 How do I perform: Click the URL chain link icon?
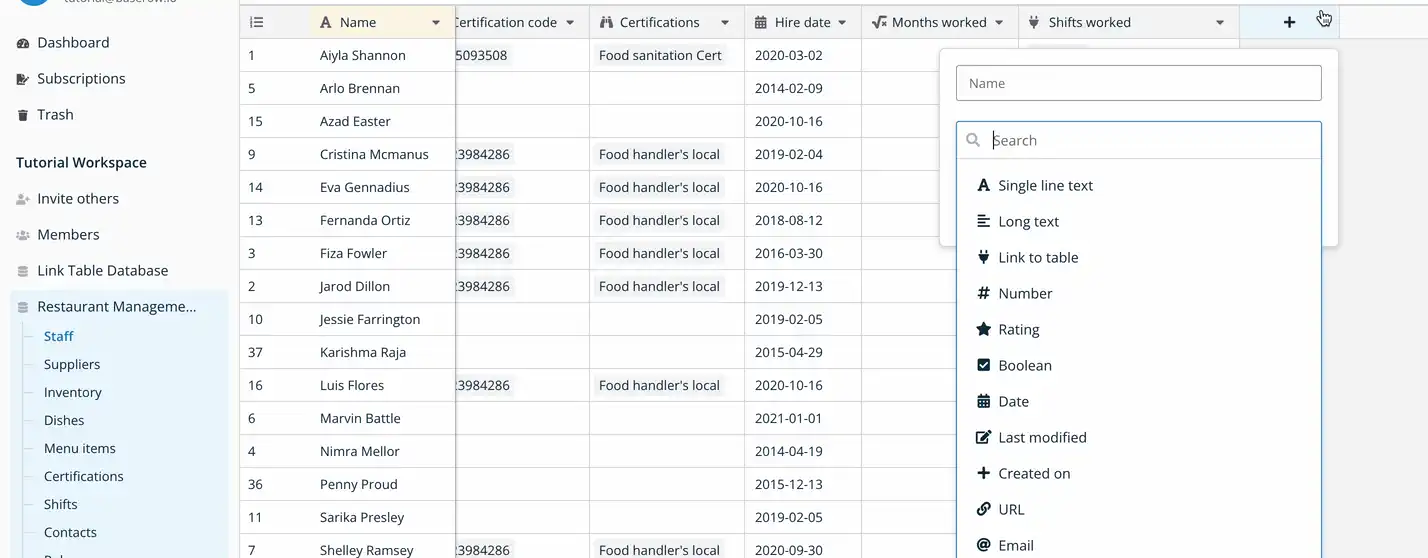tap(983, 510)
